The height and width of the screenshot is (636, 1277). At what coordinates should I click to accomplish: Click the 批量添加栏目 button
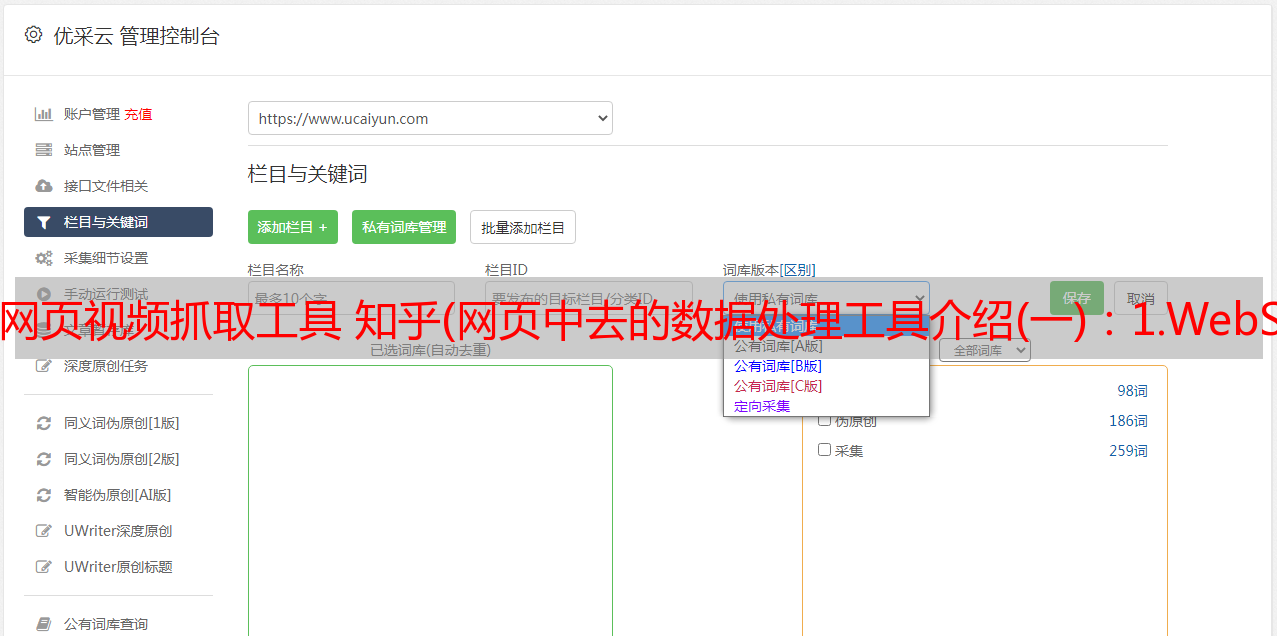coord(523,227)
